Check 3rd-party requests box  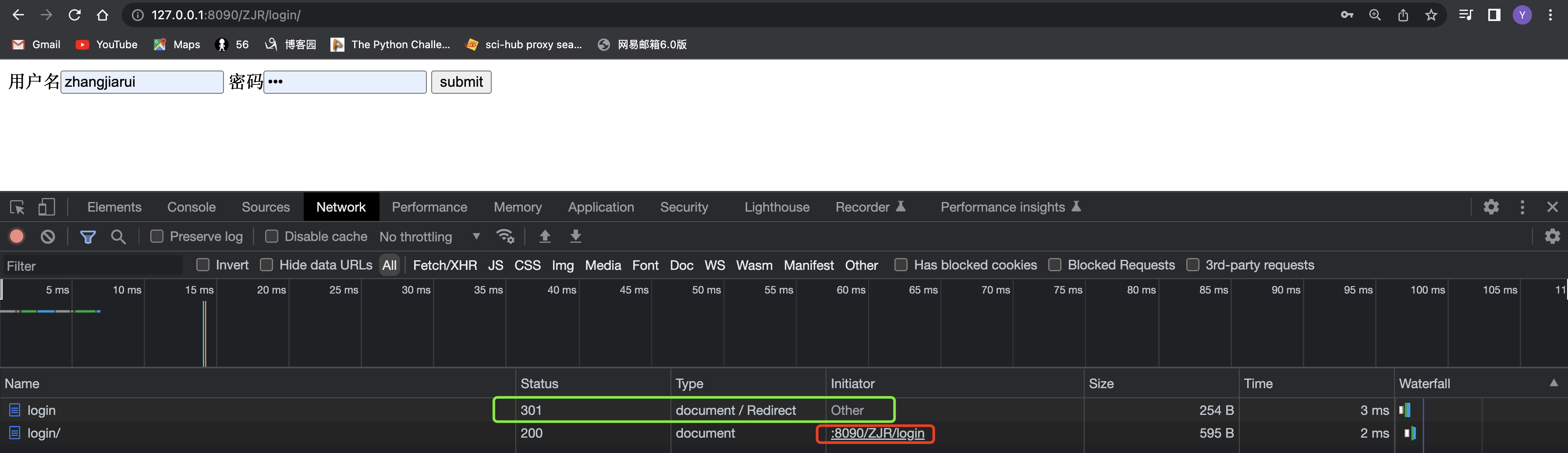(1192, 265)
